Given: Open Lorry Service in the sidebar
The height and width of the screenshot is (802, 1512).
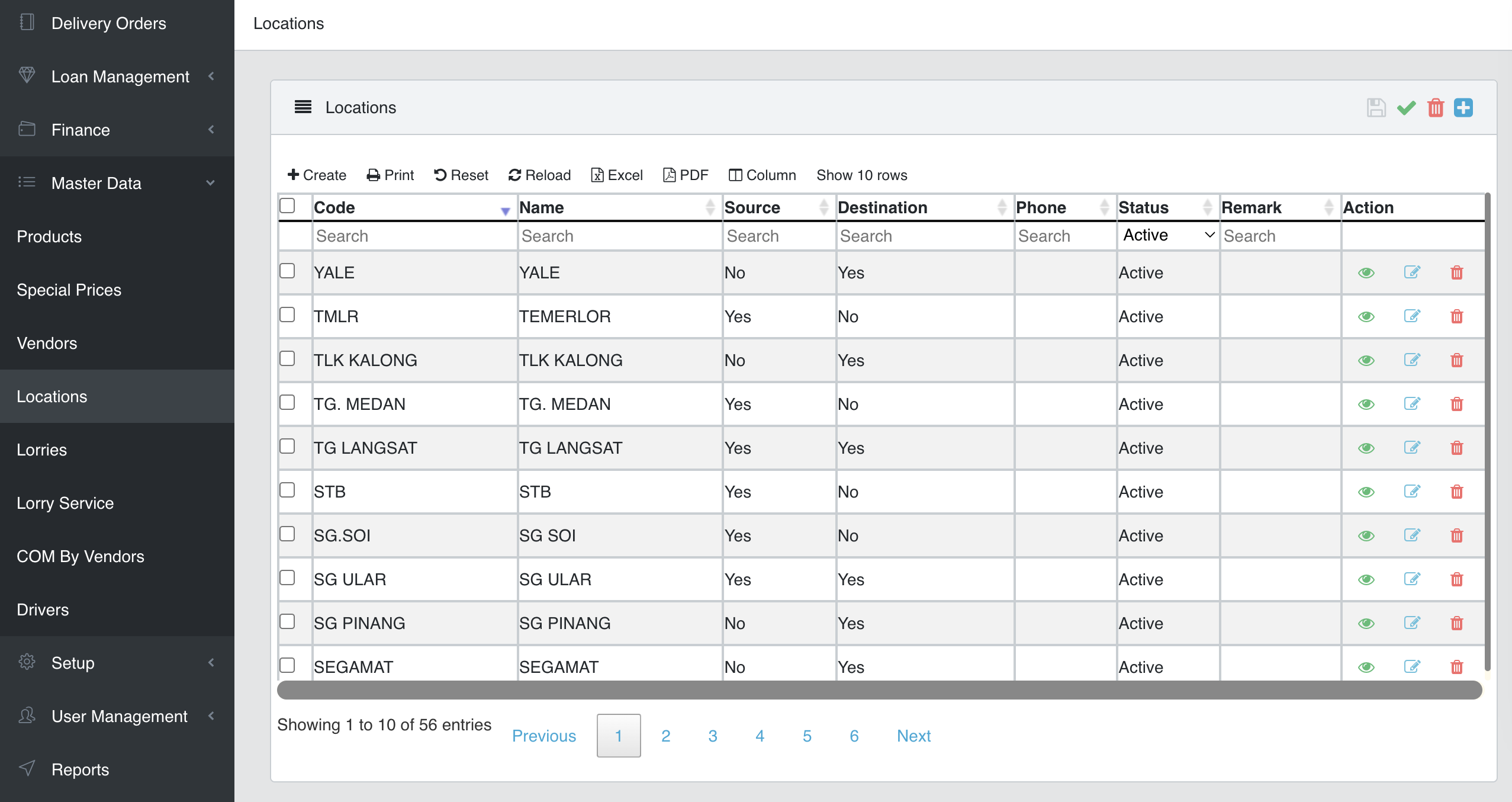Looking at the screenshot, I should pyautogui.click(x=65, y=503).
